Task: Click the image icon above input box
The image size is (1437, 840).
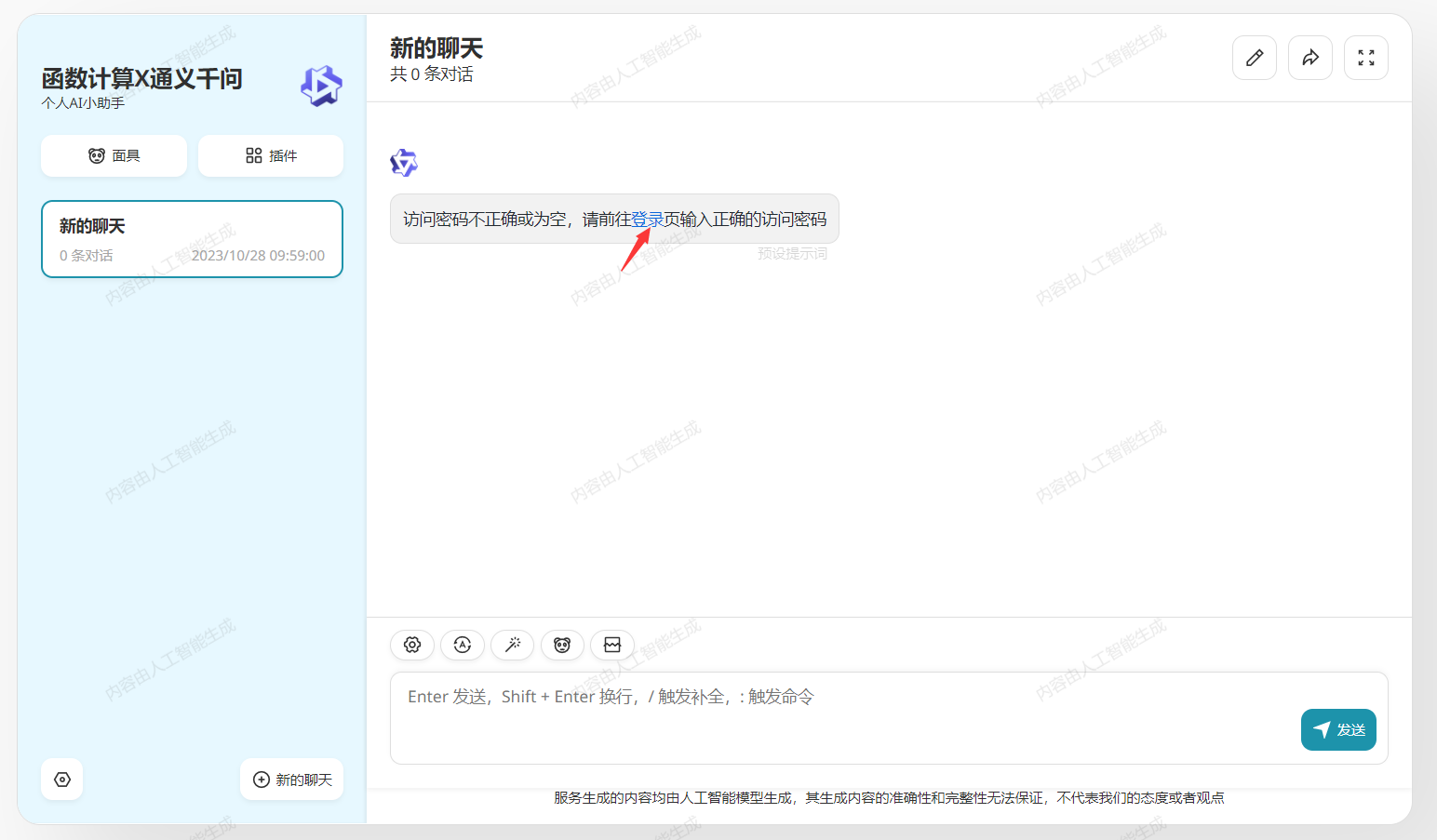Action: 612,645
